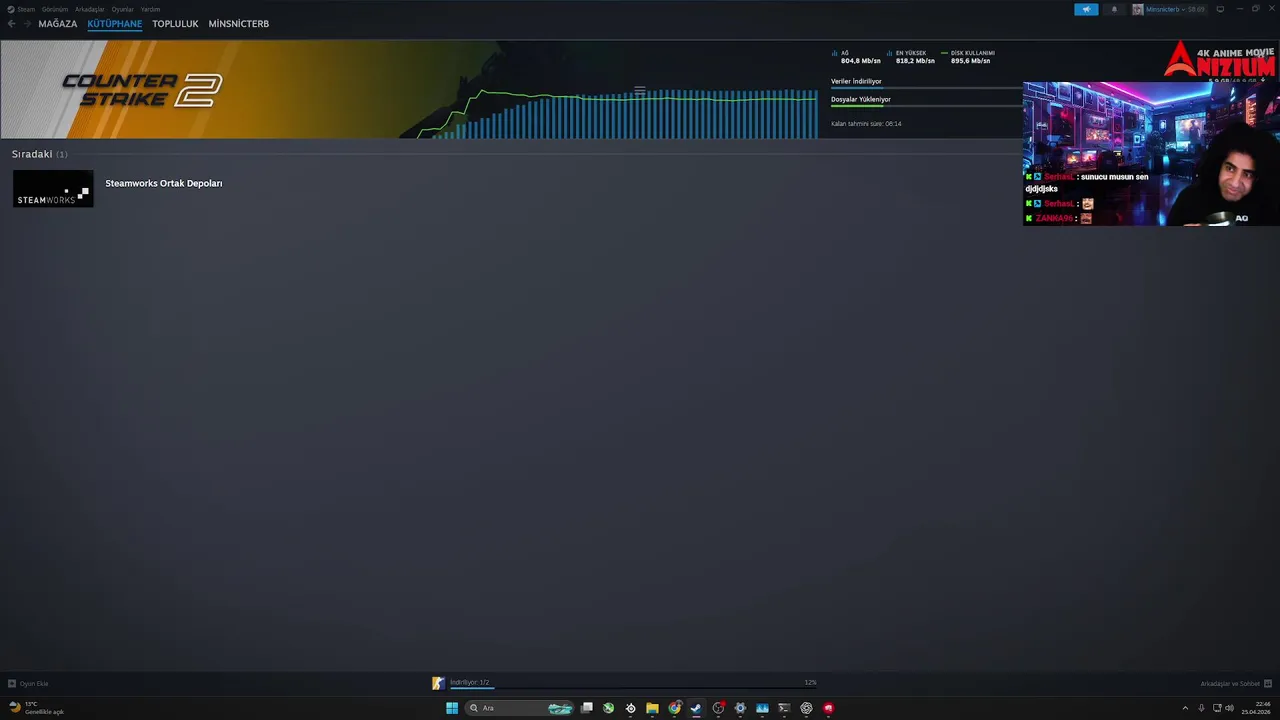Open the terminal icon on taskbar
Image resolution: width=1280 pixels, height=720 pixels.
click(x=784, y=708)
